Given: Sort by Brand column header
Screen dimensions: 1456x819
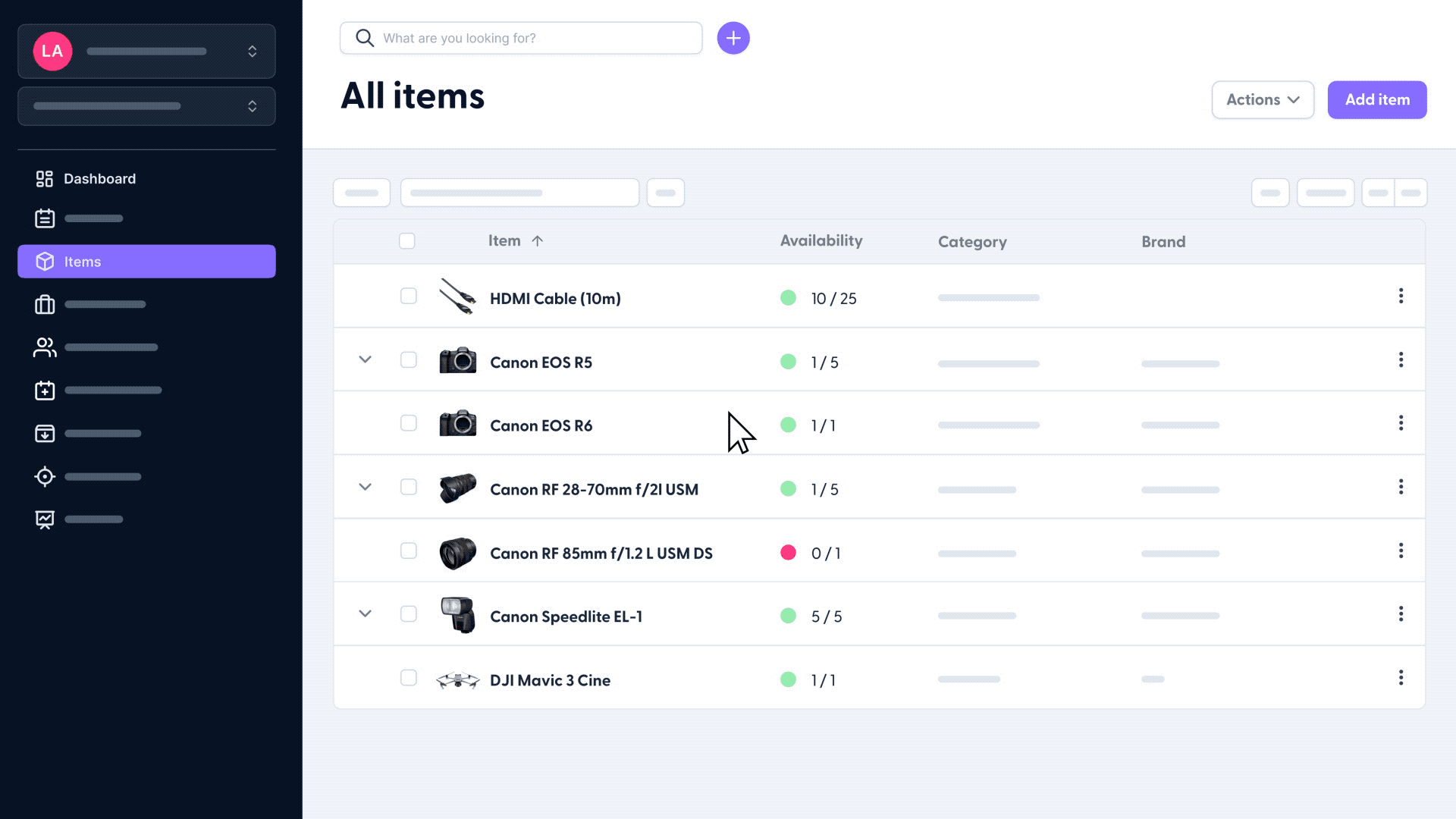Looking at the screenshot, I should click(1163, 242).
